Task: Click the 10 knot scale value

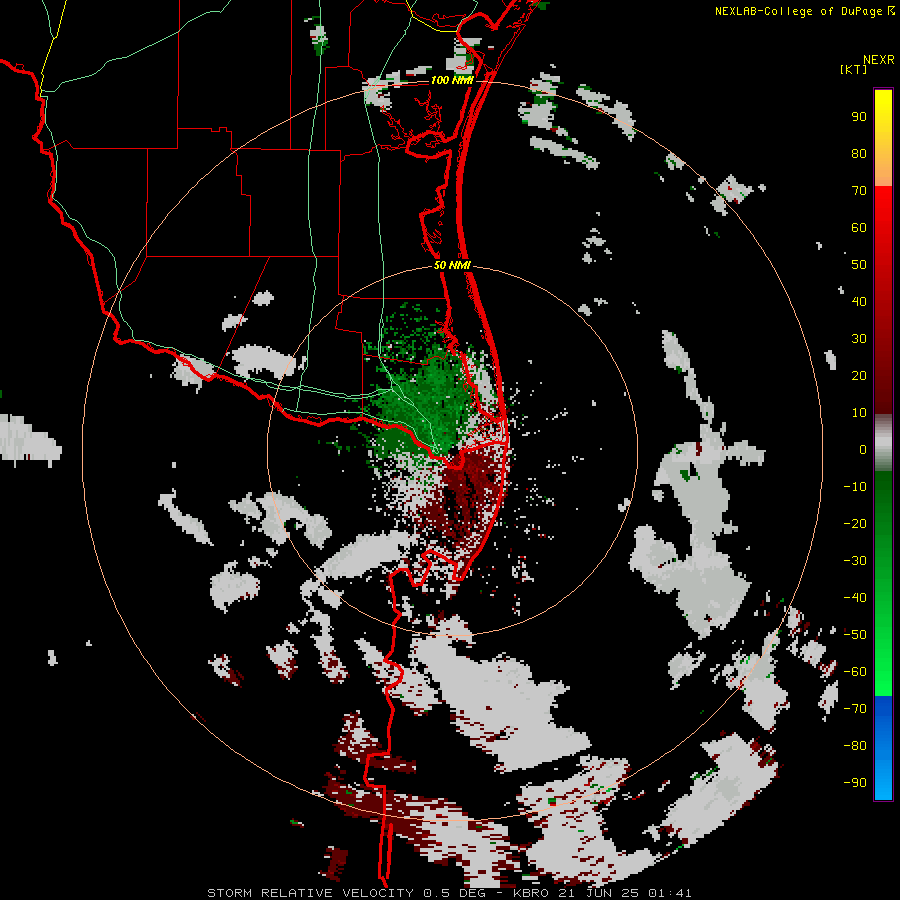Action: pyautogui.click(x=859, y=413)
